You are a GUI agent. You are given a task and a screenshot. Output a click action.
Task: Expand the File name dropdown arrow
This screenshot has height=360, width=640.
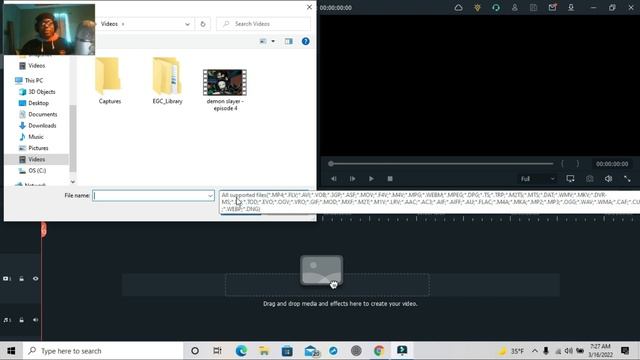coord(210,196)
